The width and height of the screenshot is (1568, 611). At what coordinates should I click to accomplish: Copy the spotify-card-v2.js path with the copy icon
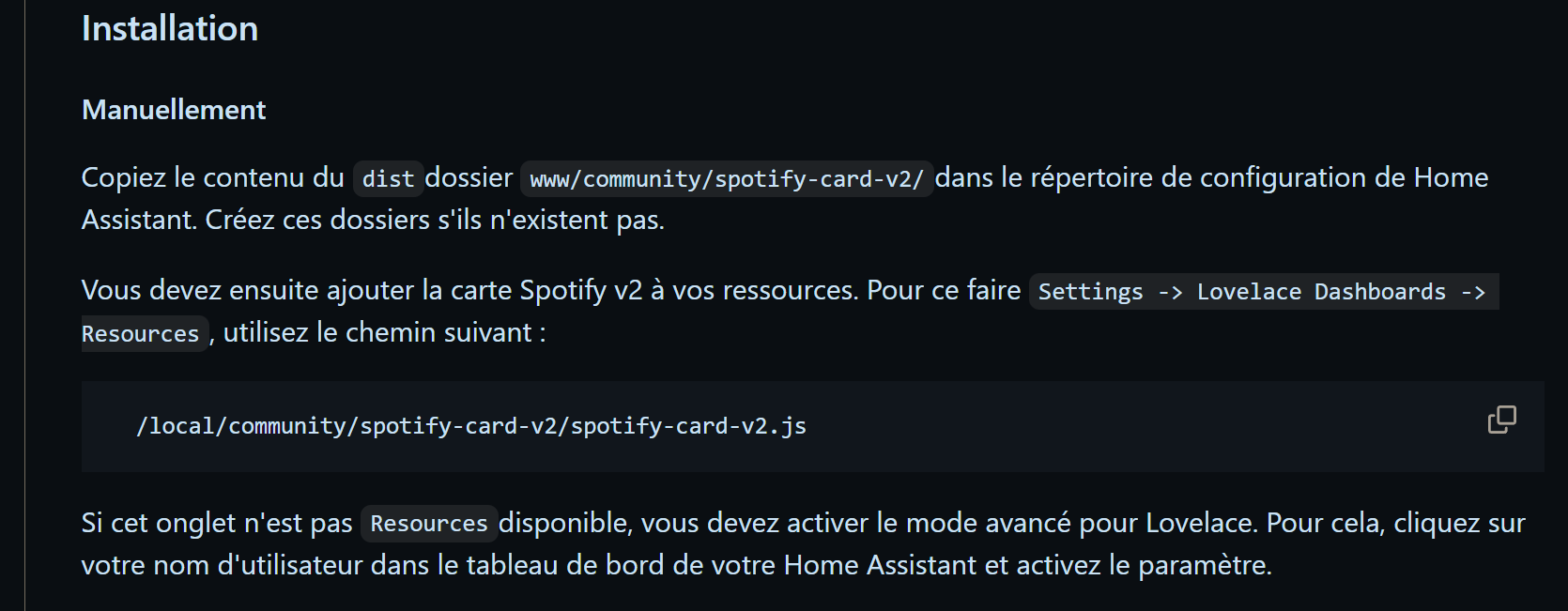click(x=1501, y=420)
